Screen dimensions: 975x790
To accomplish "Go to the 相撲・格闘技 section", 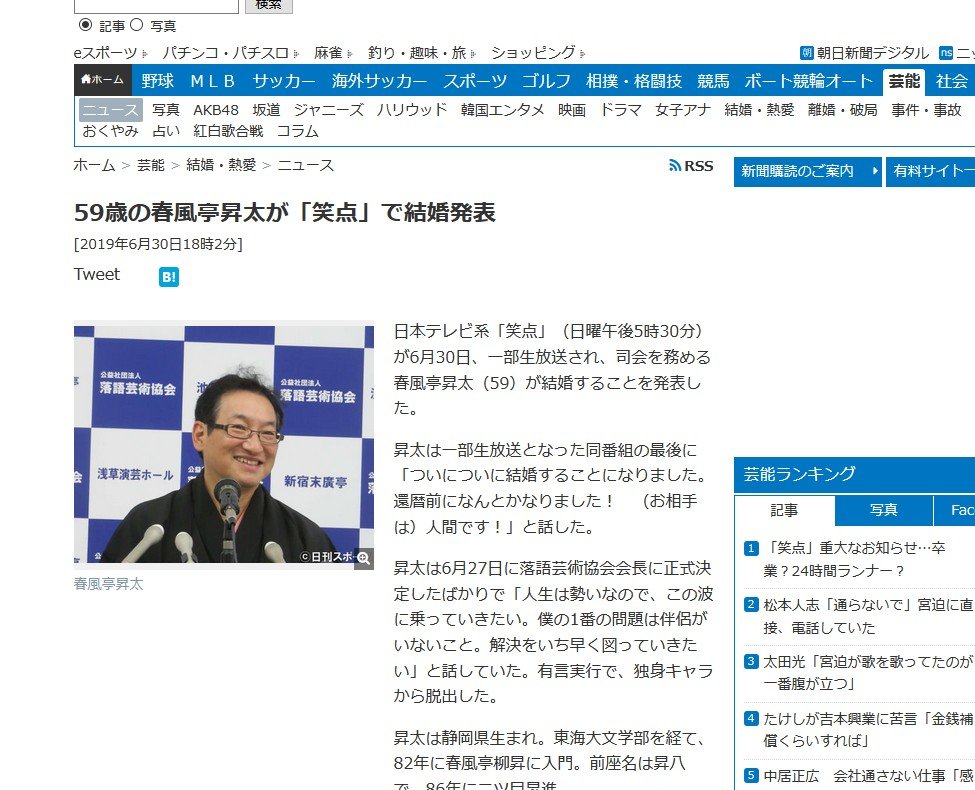I will 634,81.
